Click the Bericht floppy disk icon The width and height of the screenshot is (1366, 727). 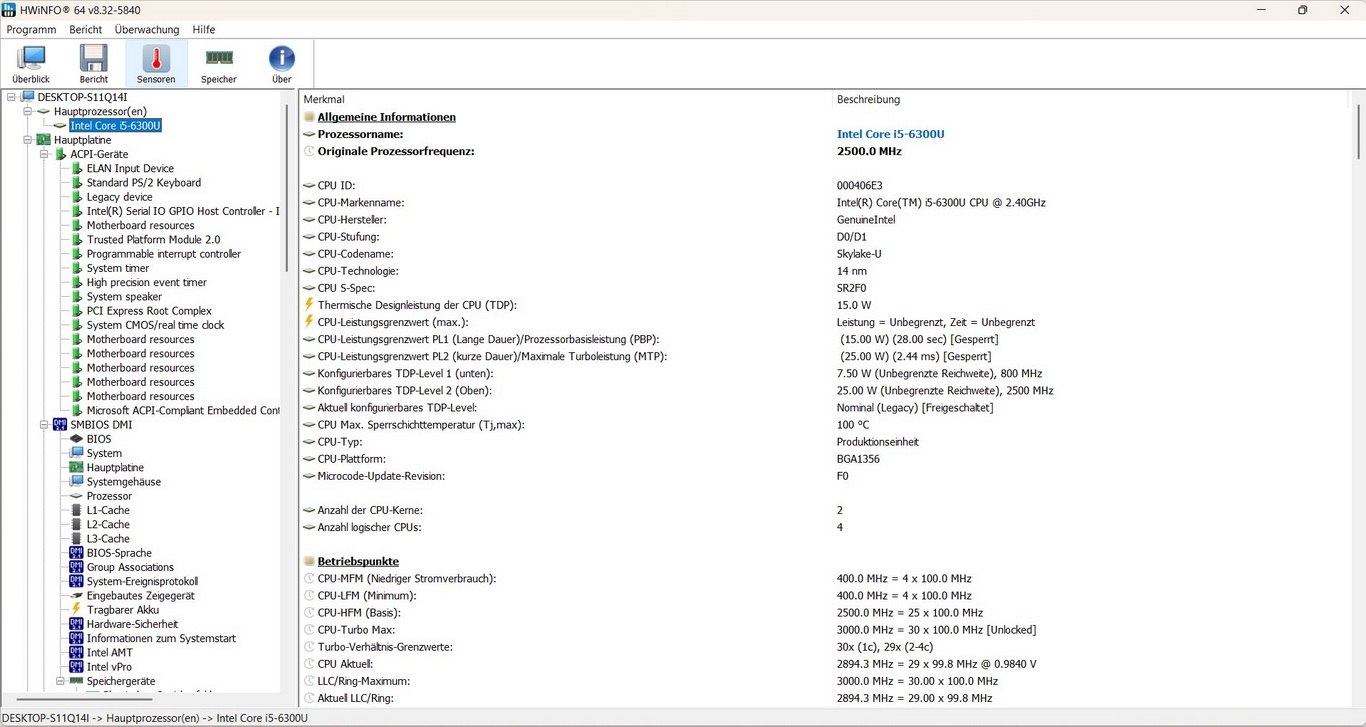click(94, 64)
